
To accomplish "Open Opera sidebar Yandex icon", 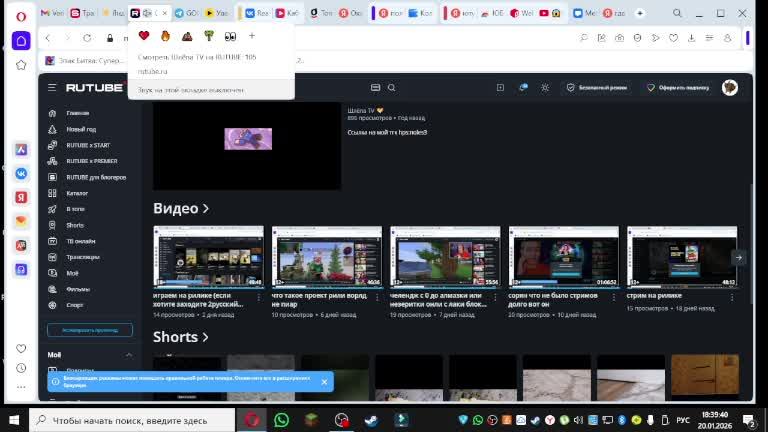I will (x=21, y=197).
